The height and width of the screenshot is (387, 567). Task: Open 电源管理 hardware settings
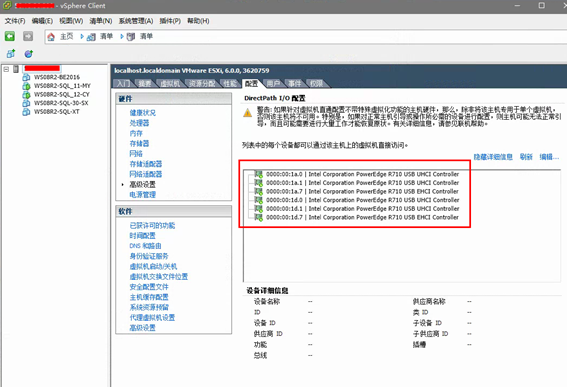coord(143,195)
